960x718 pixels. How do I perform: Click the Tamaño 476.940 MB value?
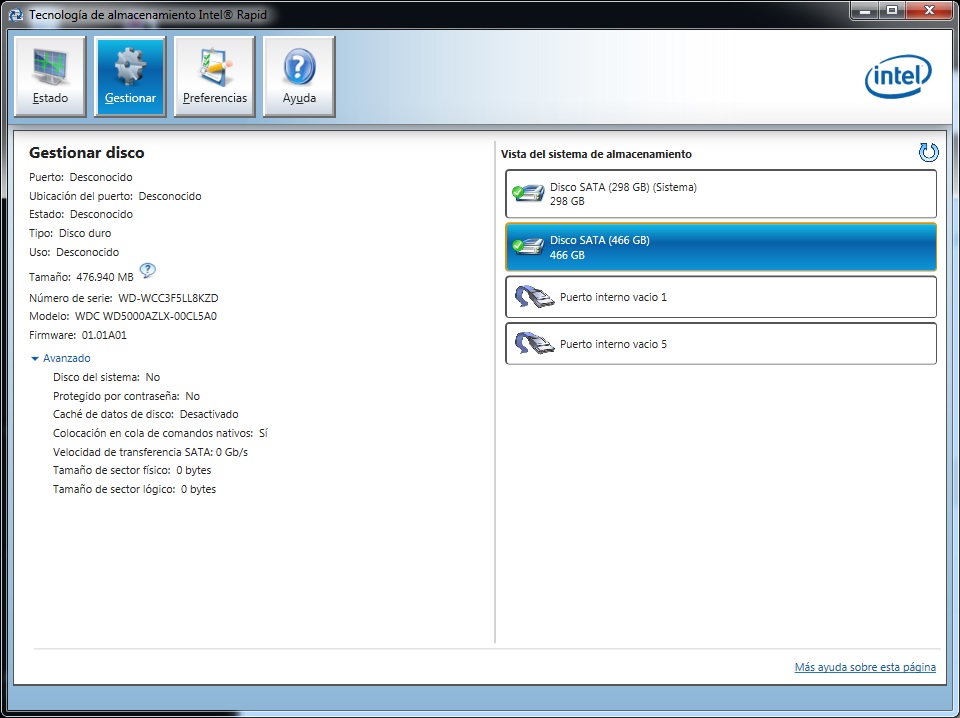pos(105,277)
